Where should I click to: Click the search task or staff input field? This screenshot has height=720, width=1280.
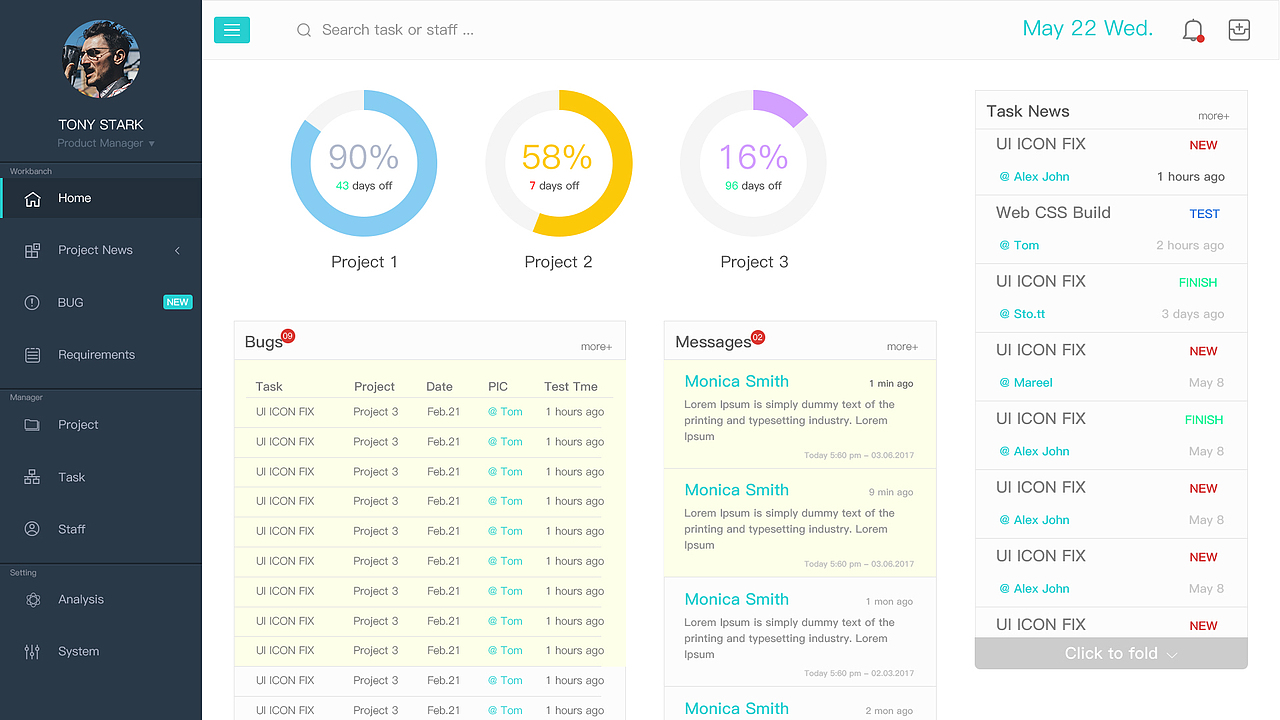[398, 30]
